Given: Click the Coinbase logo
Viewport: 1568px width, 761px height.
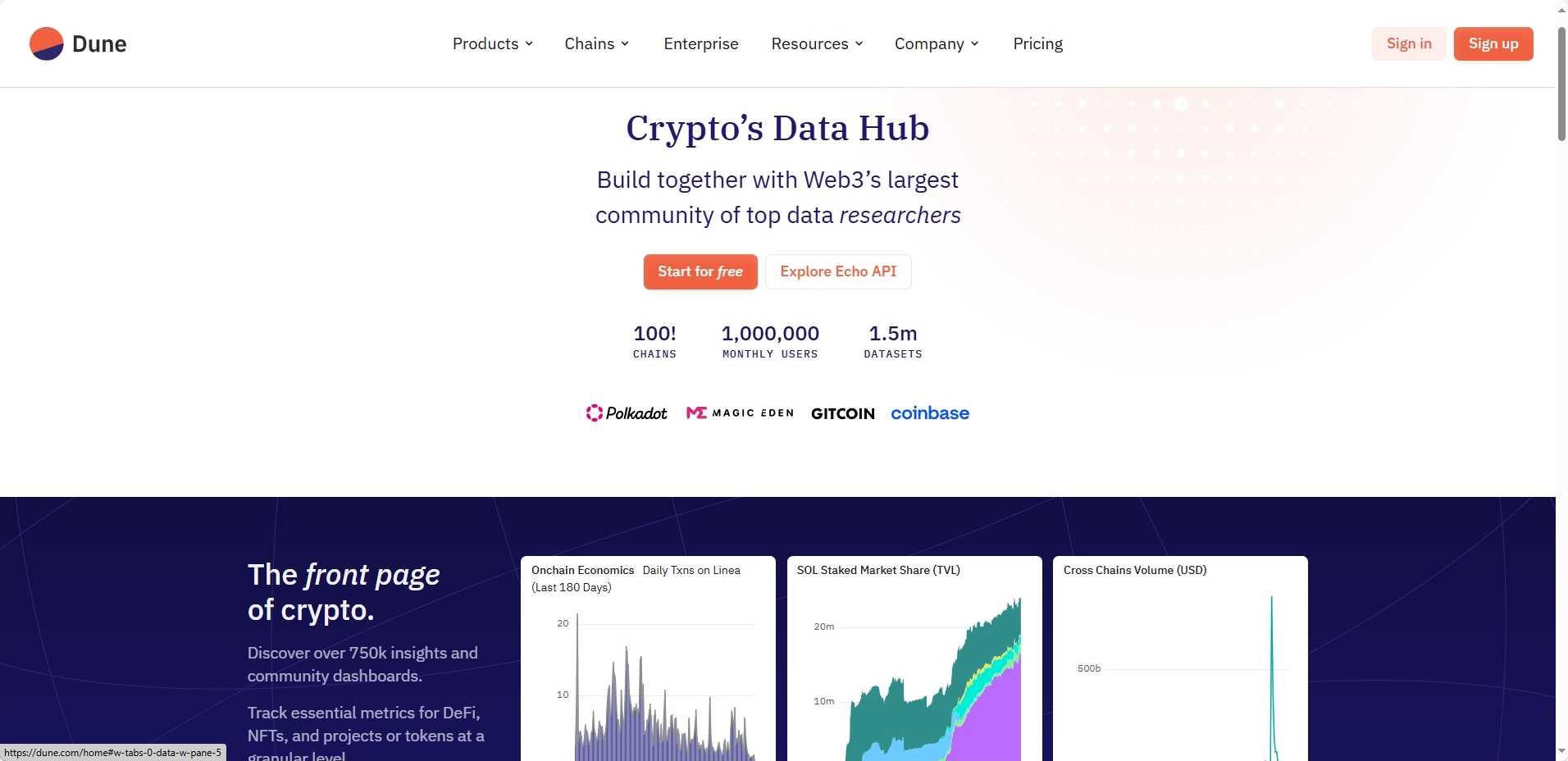Looking at the screenshot, I should [930, 413].
